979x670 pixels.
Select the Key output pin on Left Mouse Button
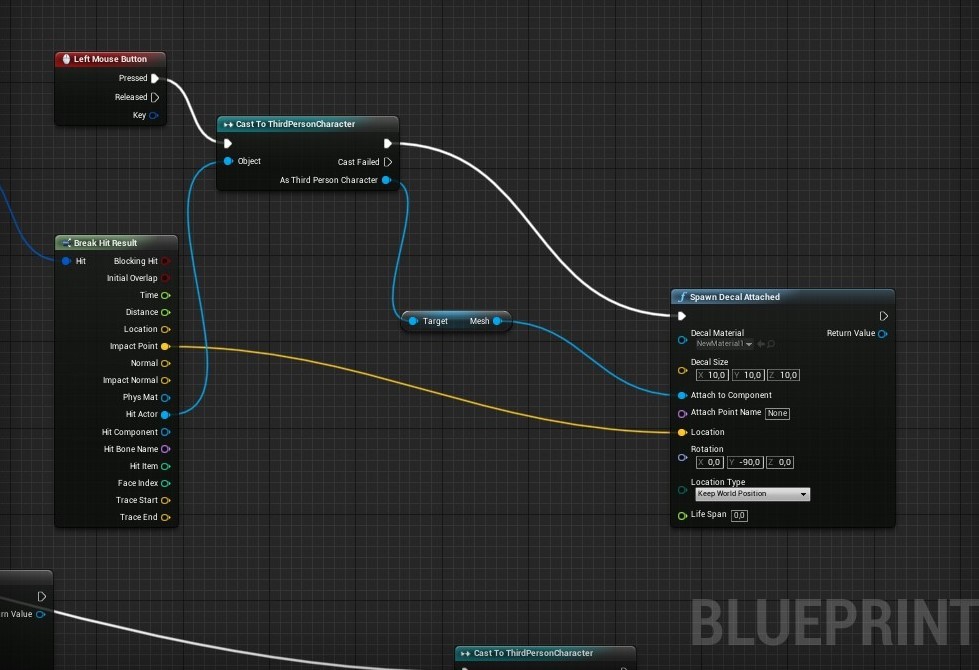click(154, 116)
